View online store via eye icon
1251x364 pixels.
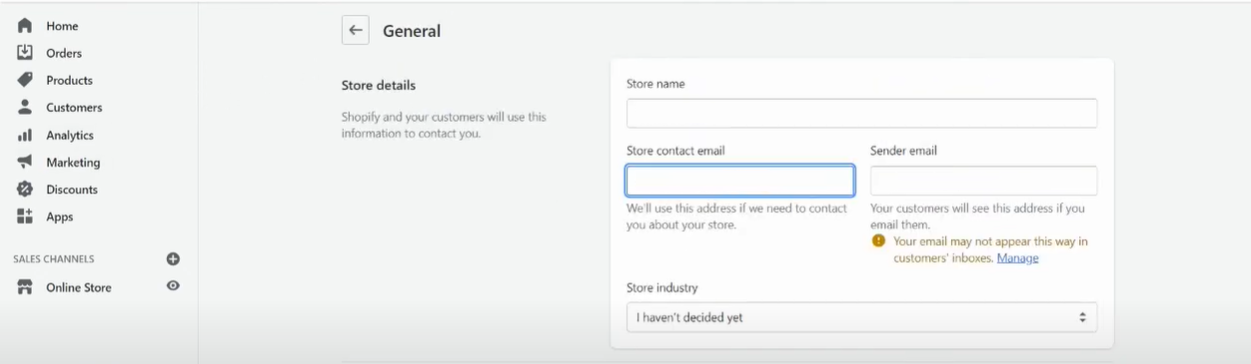click(173, 286)
